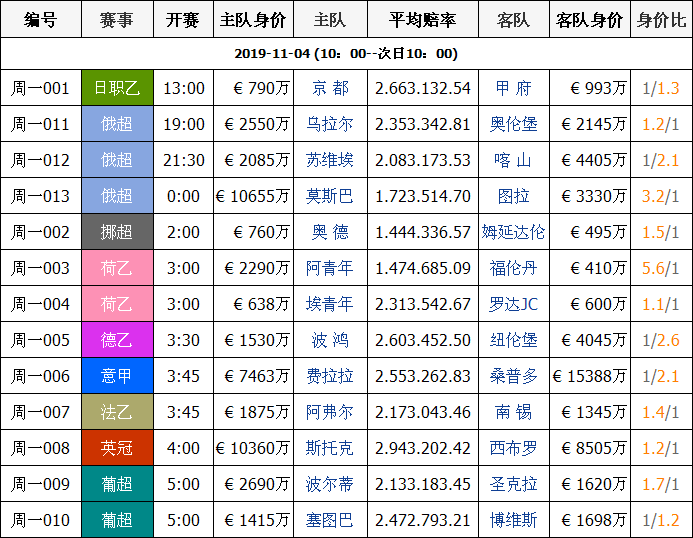Click home value € 10360万
Viewport: 693px width, 538px height.
(x=253, y=448)
